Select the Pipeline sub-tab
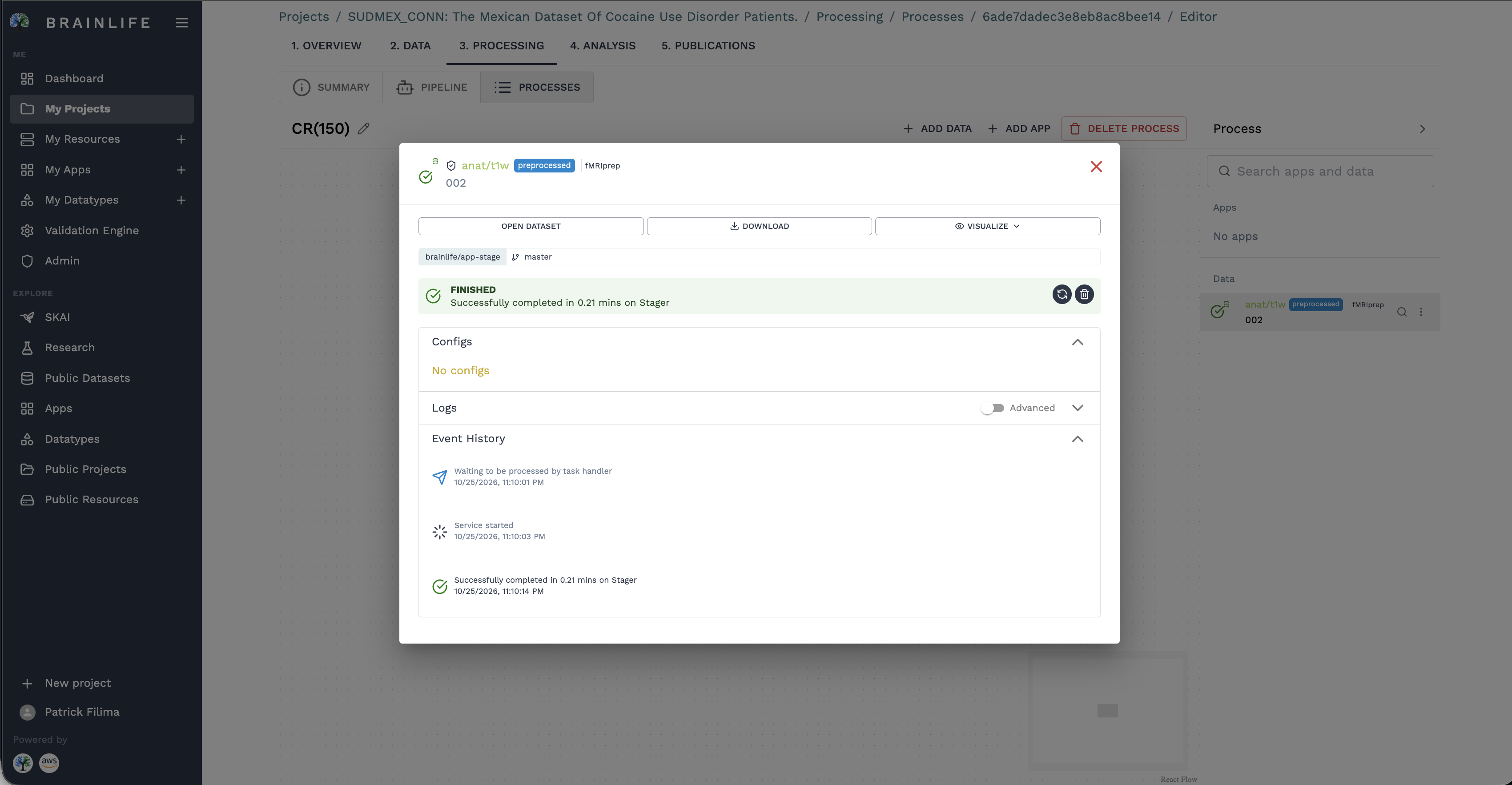The image size is (1512, 785). [431, 88]
